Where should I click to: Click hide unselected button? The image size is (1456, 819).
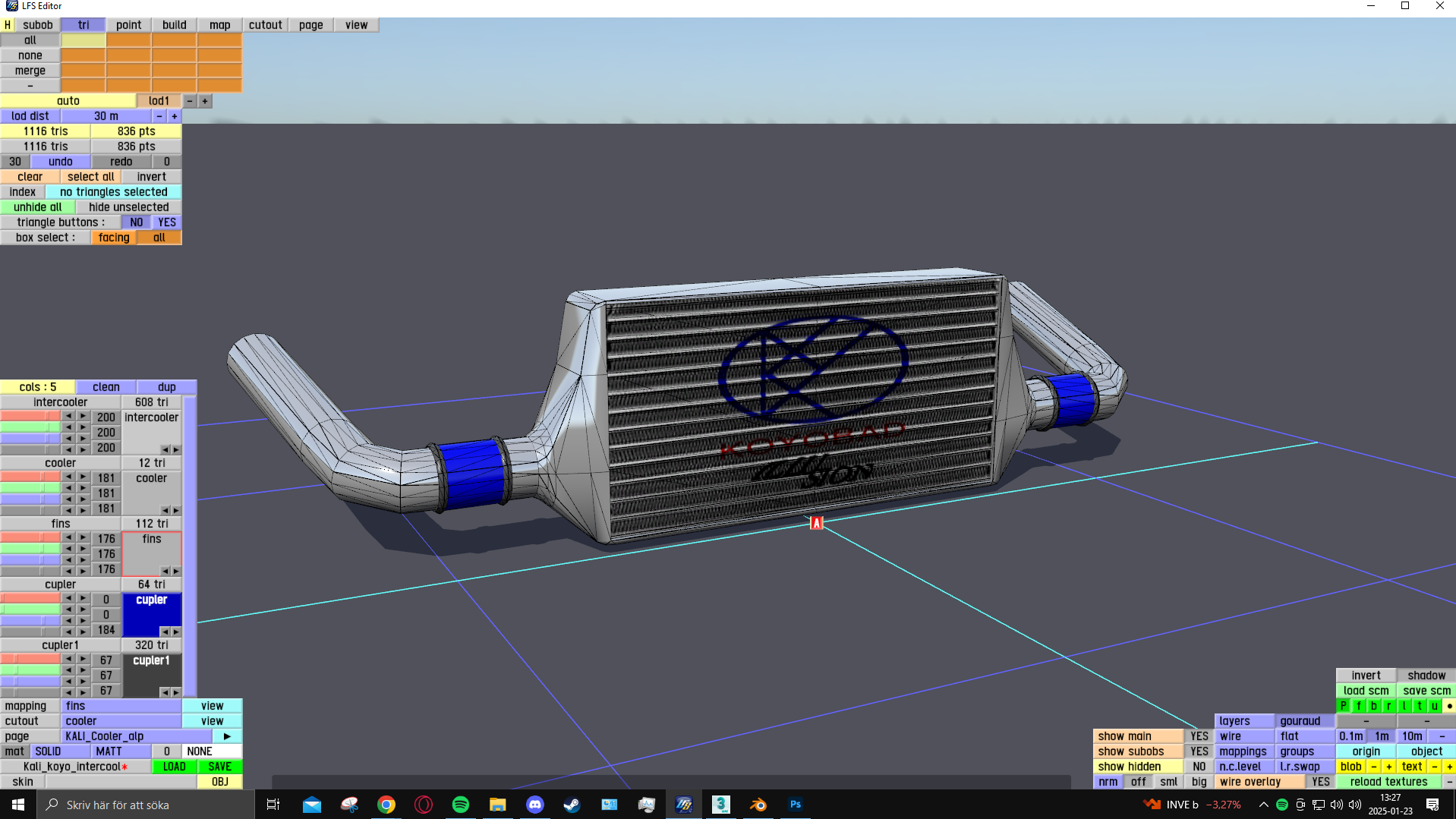tap(129, 207)
